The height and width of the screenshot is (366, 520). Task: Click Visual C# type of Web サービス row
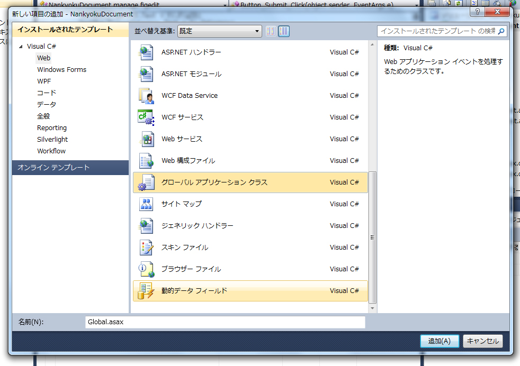(344, 139)
